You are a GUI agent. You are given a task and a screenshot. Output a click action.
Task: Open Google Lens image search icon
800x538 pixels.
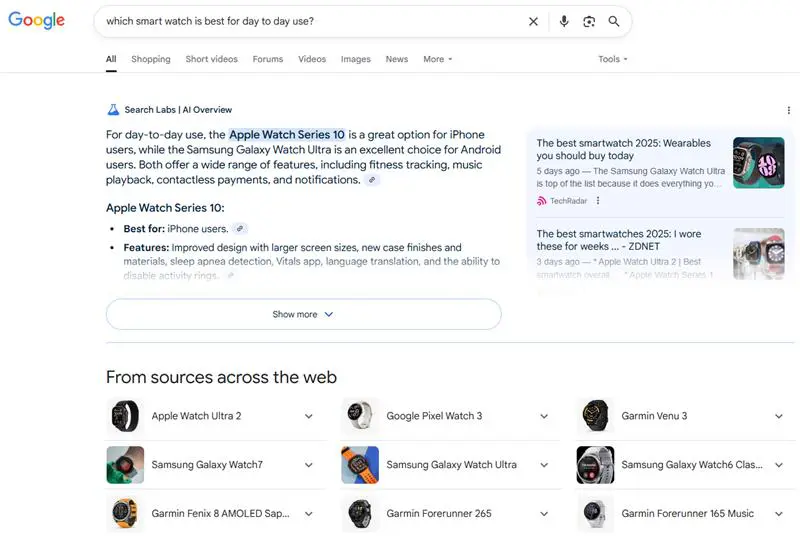click(589, 21)
